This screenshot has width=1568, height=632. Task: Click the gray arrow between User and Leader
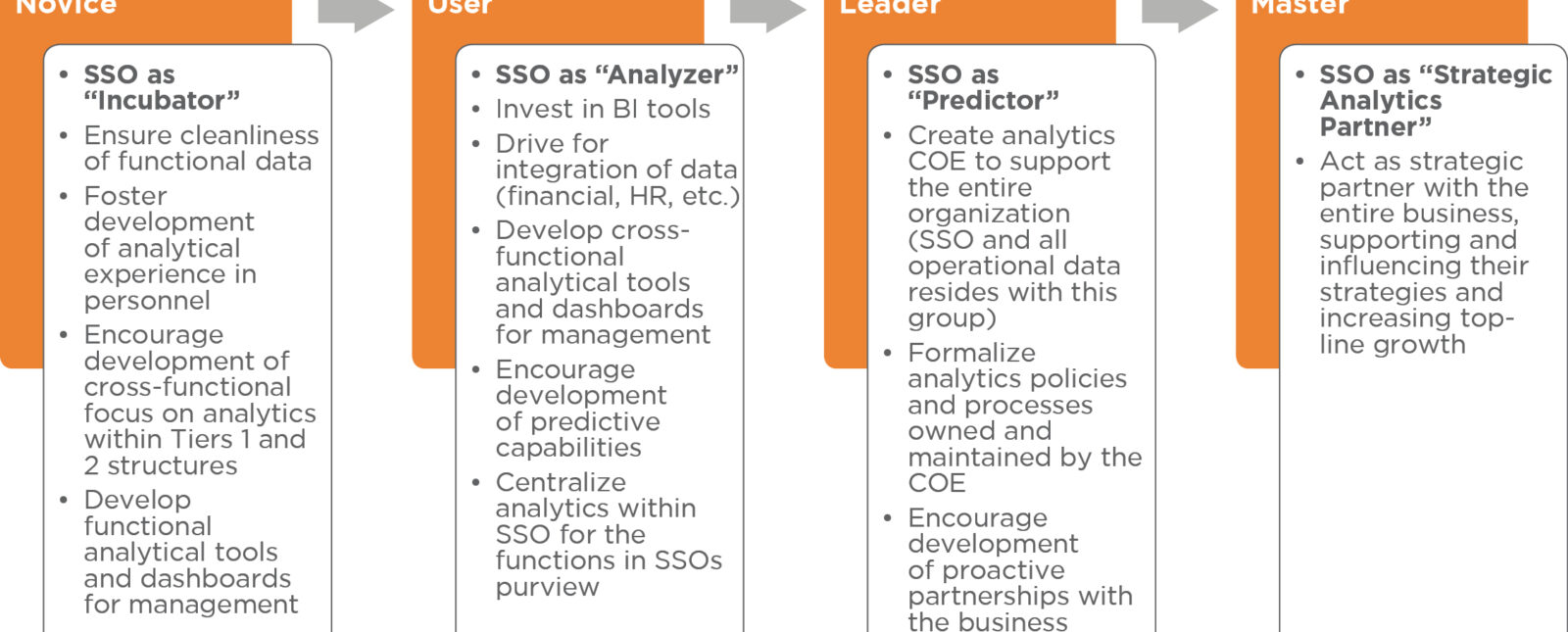(x=767, y=14)
